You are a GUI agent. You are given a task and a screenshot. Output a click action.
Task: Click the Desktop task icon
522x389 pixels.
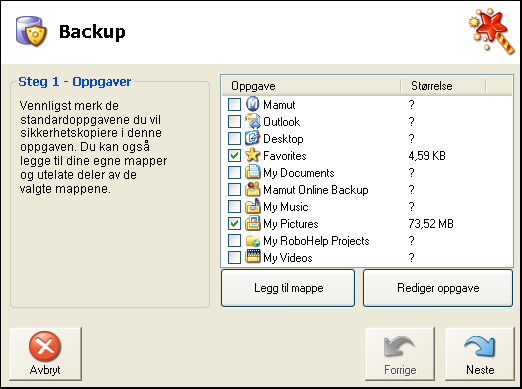[x=253, y=138]
